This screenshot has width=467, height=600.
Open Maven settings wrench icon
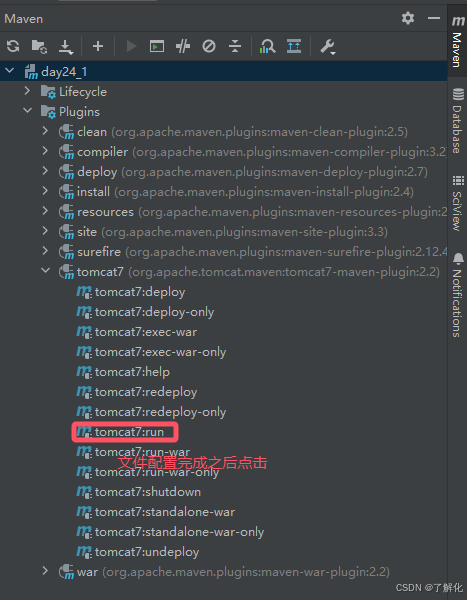click(x=327, y=47)
